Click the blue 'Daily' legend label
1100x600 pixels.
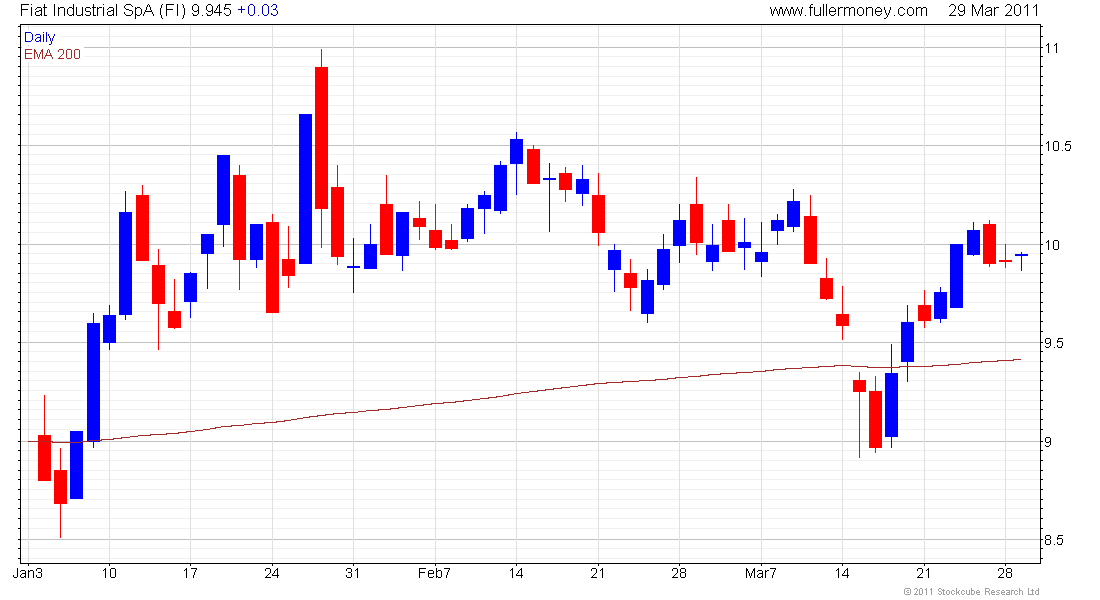coord(39,37)
